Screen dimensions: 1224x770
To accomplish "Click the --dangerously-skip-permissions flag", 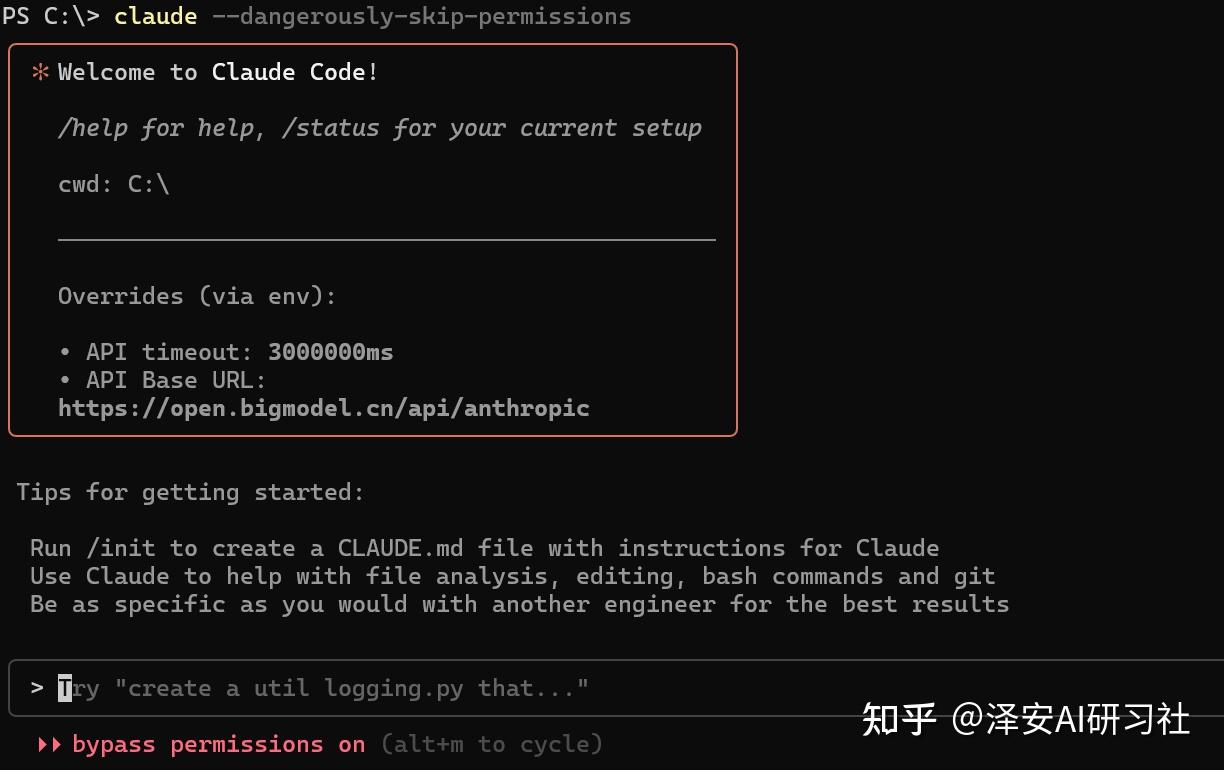I will pyautogui.click(x=421, y=16).
